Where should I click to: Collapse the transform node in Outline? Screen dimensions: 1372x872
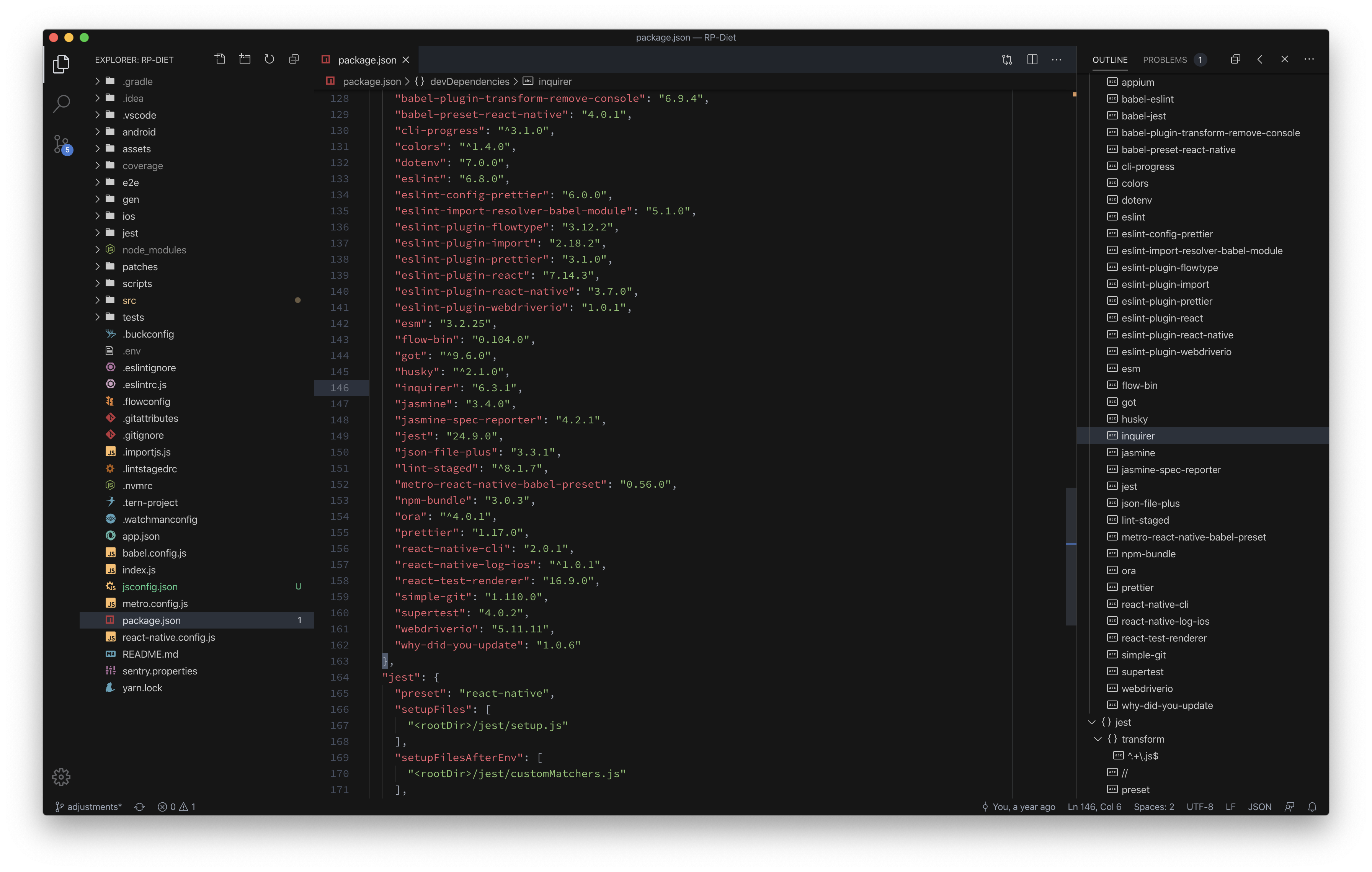point(1098,739)
